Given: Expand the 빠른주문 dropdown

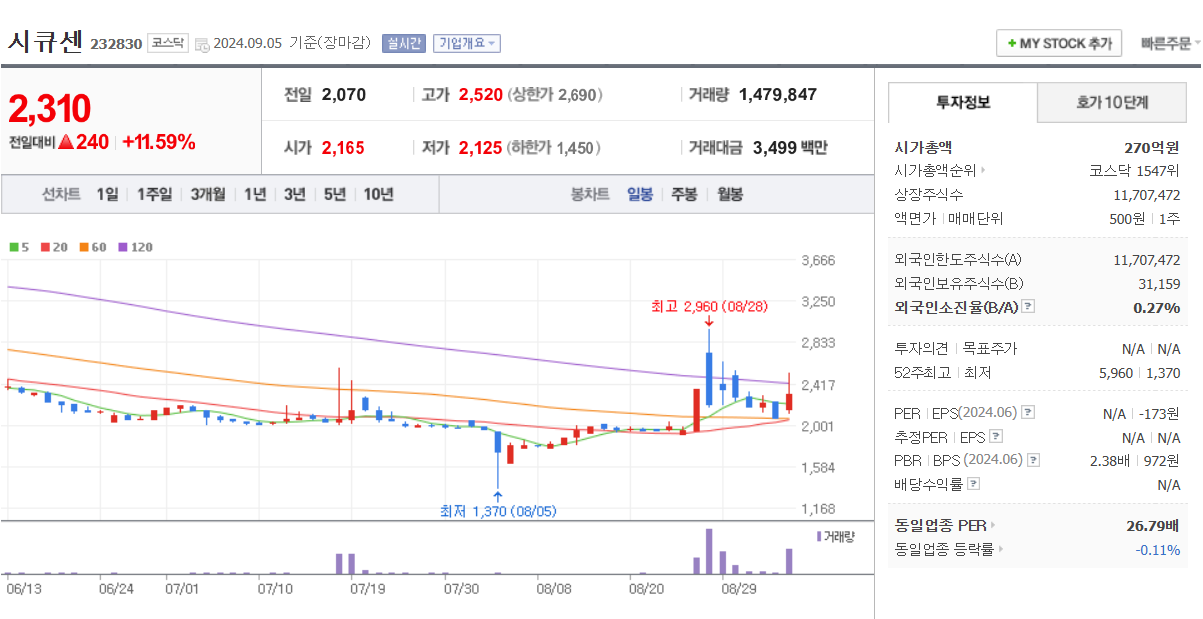Looking at the screenshot, I should (x=1171, y=44).
